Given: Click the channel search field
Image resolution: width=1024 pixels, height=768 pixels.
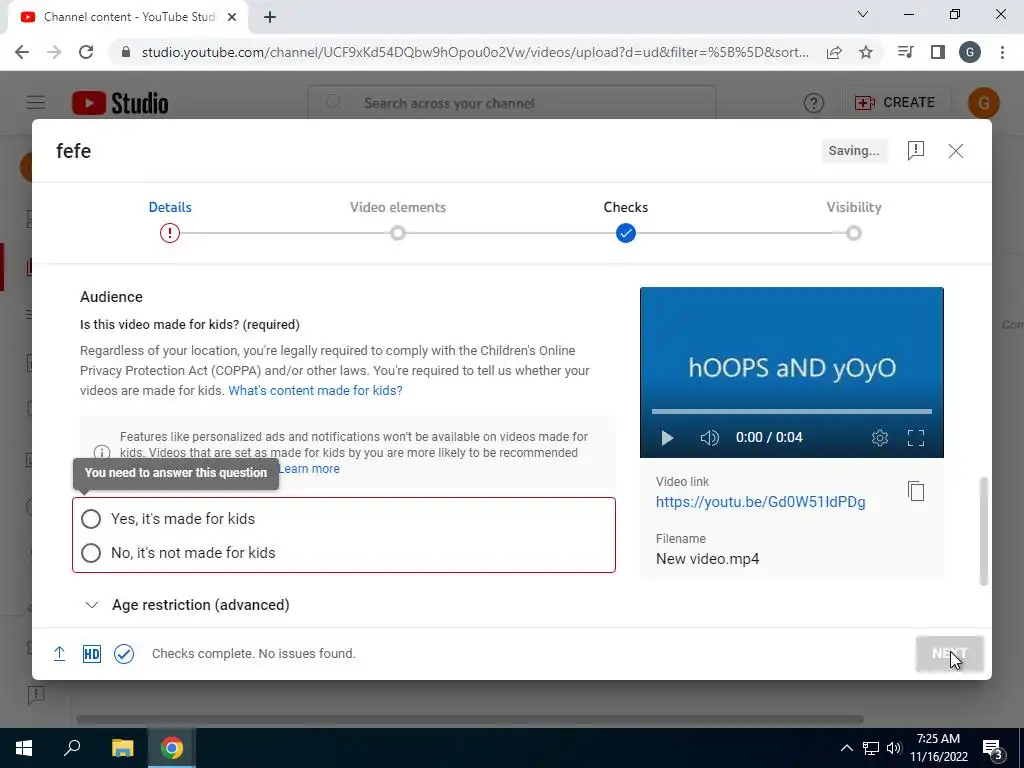Looking at the screenshot, I should pos(512,103).
